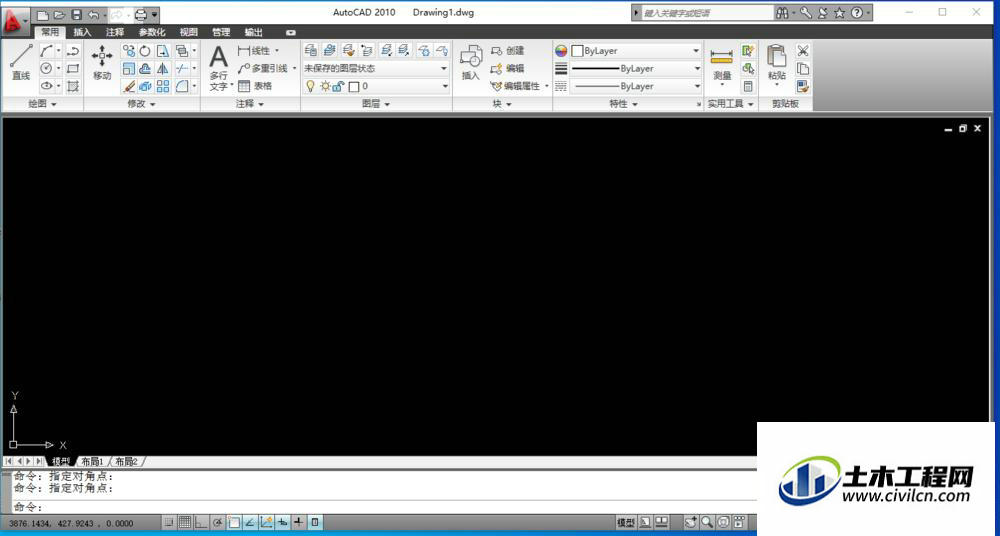Click the Undo arrow icon
This screenshot has width=1000, height=536.
click(94, 15)
